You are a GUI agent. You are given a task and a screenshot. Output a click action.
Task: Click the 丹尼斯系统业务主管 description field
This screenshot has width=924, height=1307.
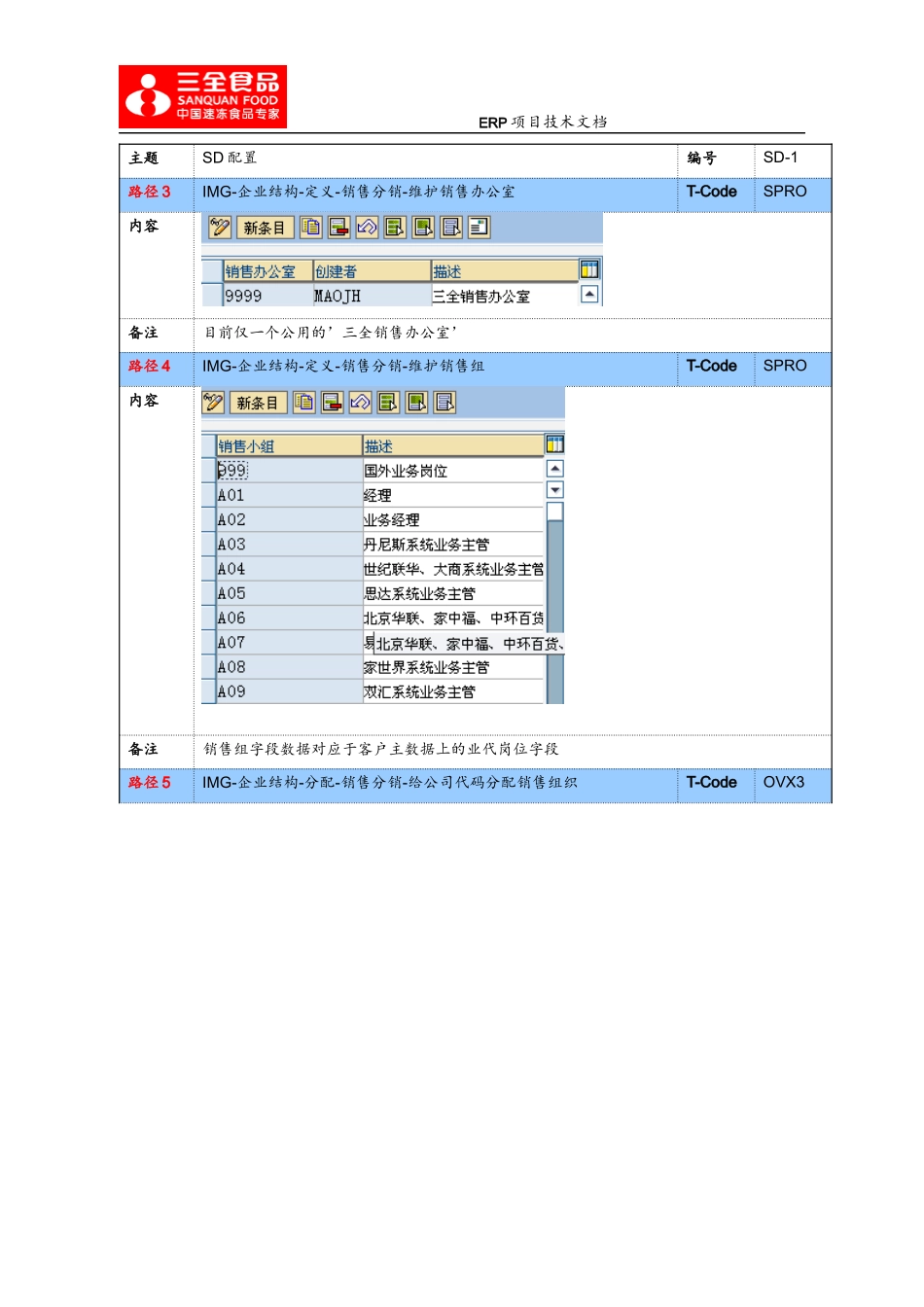pyautogui.click(x=452, y=545)
